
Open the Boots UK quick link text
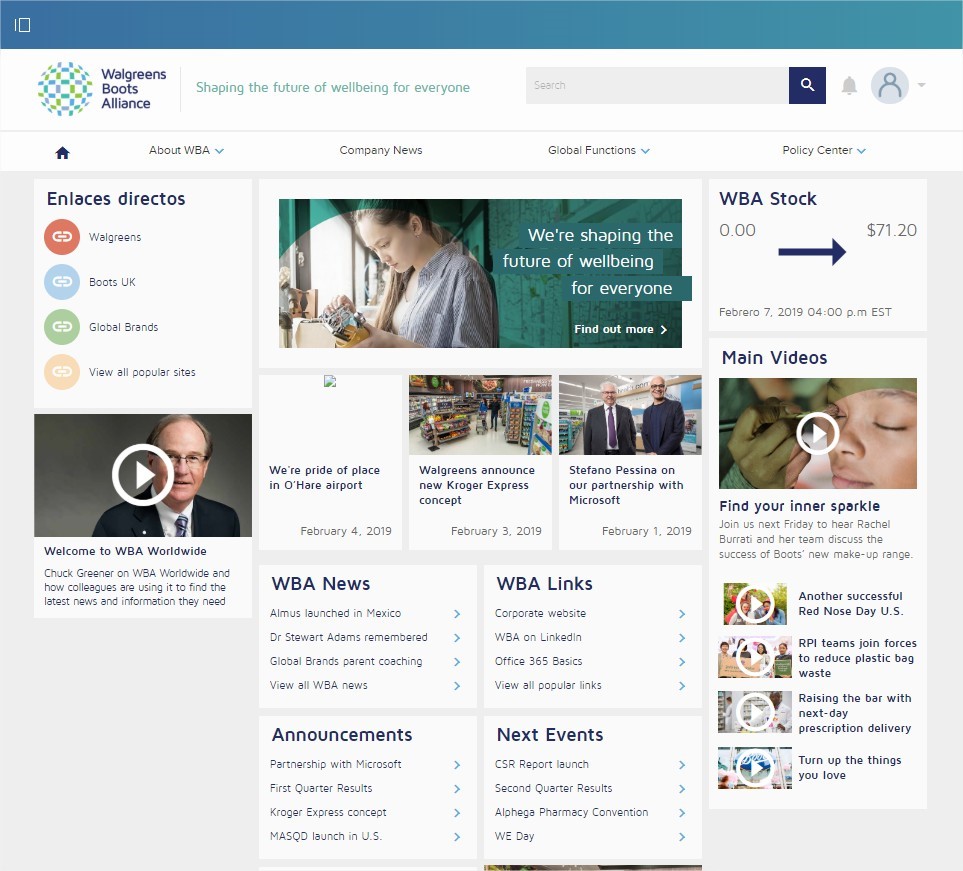point(112,282)
